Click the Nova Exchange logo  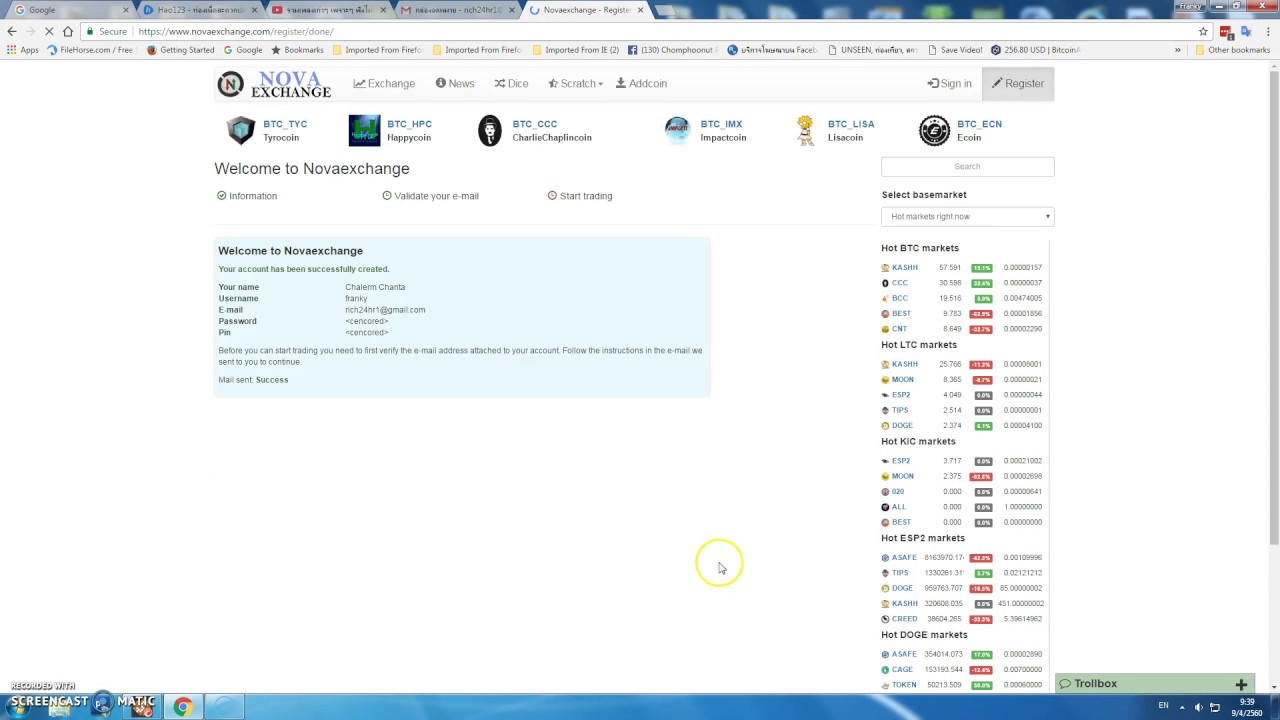pos(274,84)
